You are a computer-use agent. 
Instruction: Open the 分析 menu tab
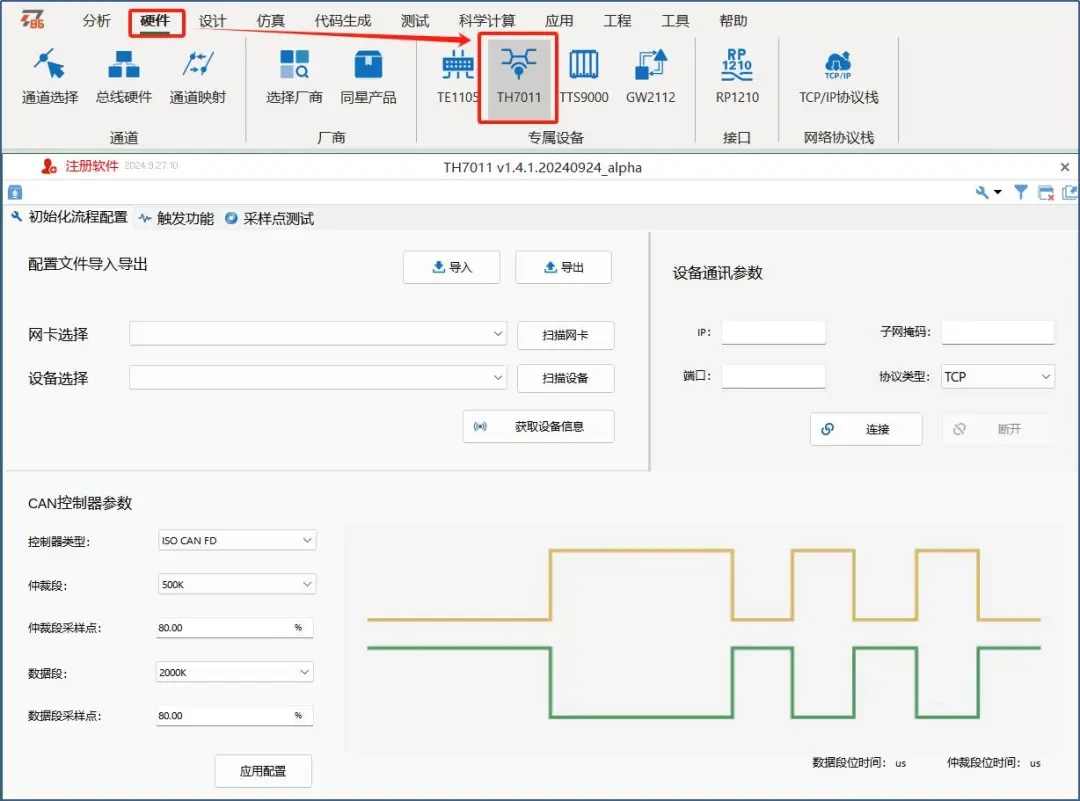(x=96, y=21)
